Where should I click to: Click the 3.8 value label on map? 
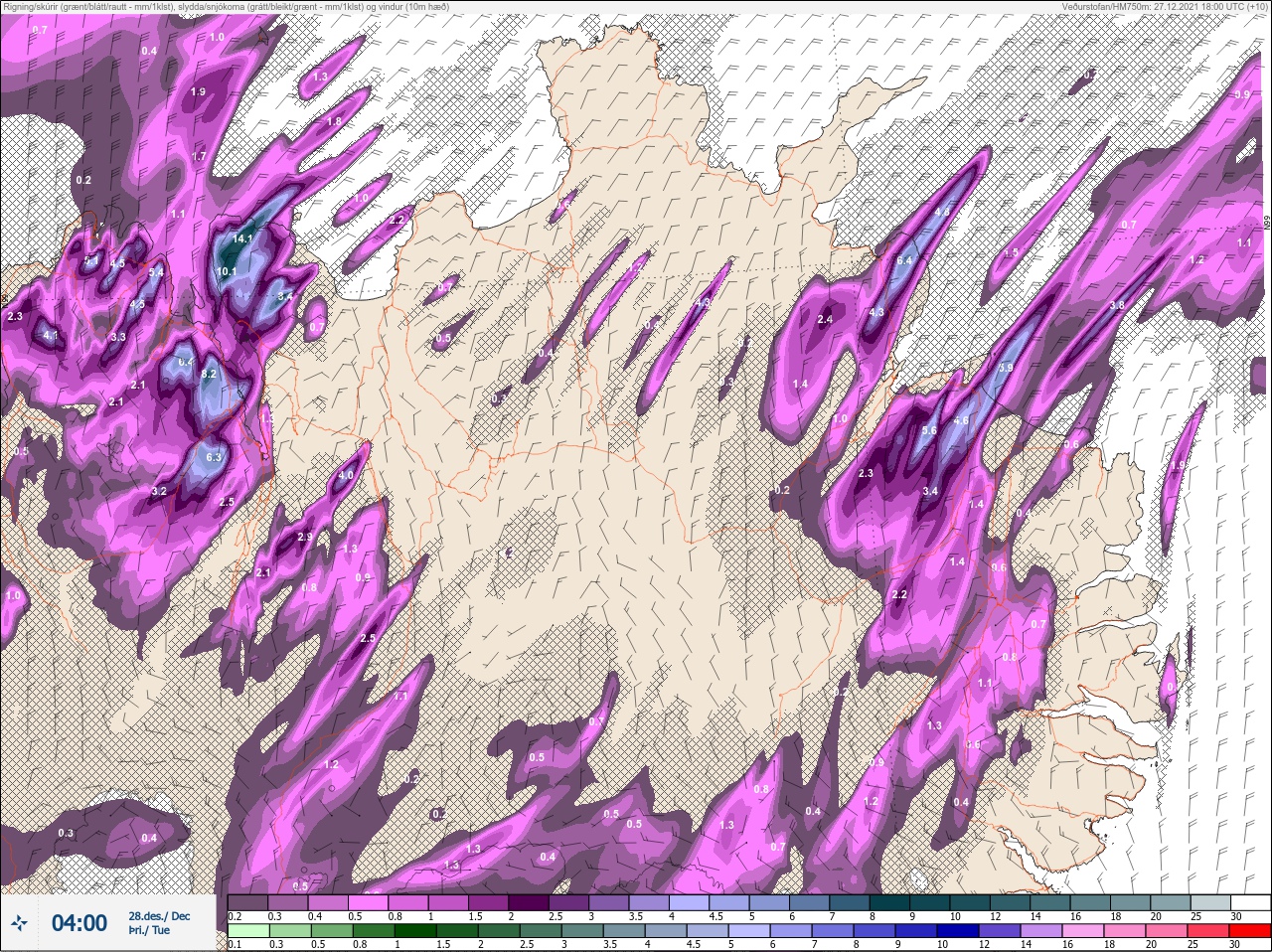click(1117, 305)
